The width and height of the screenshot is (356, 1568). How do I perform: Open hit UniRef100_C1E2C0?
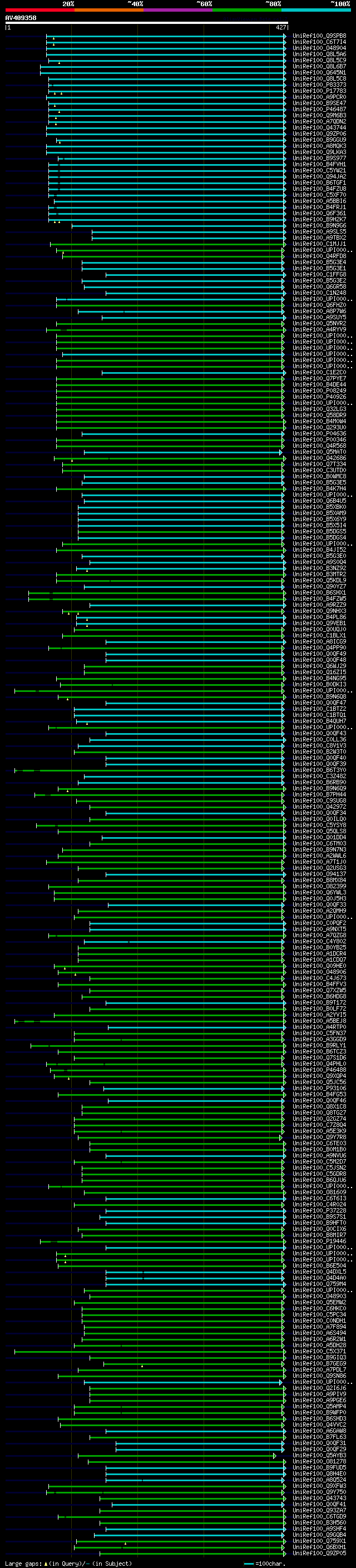pyautogui.click(x=319, y=372)
